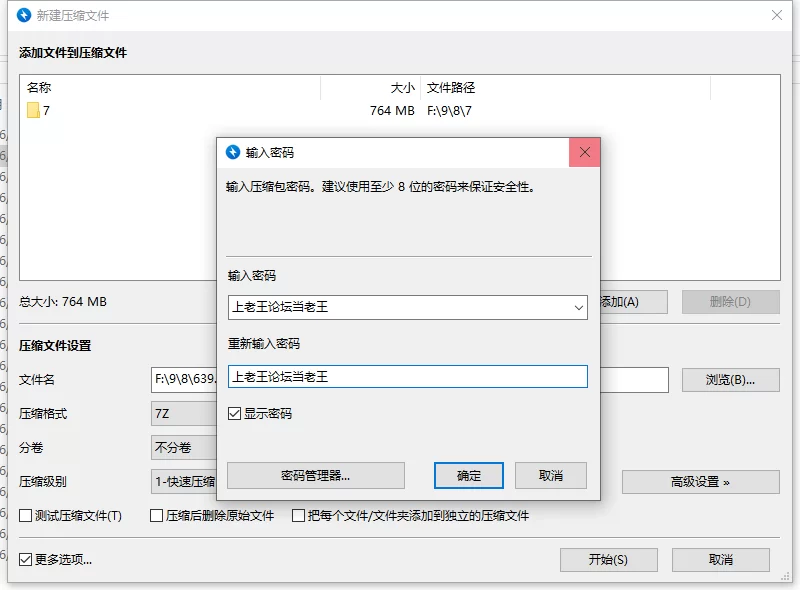Confirm password with 确定 button
Viewport: 800px width, 590px height.
[469, 476]
